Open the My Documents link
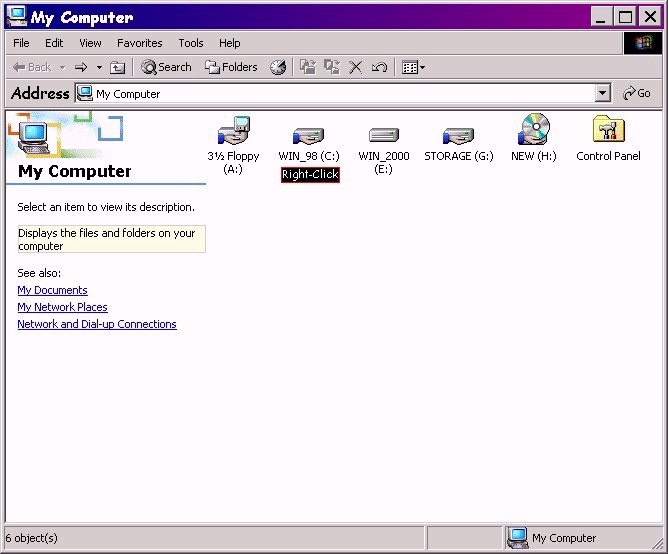 [52, 290]
